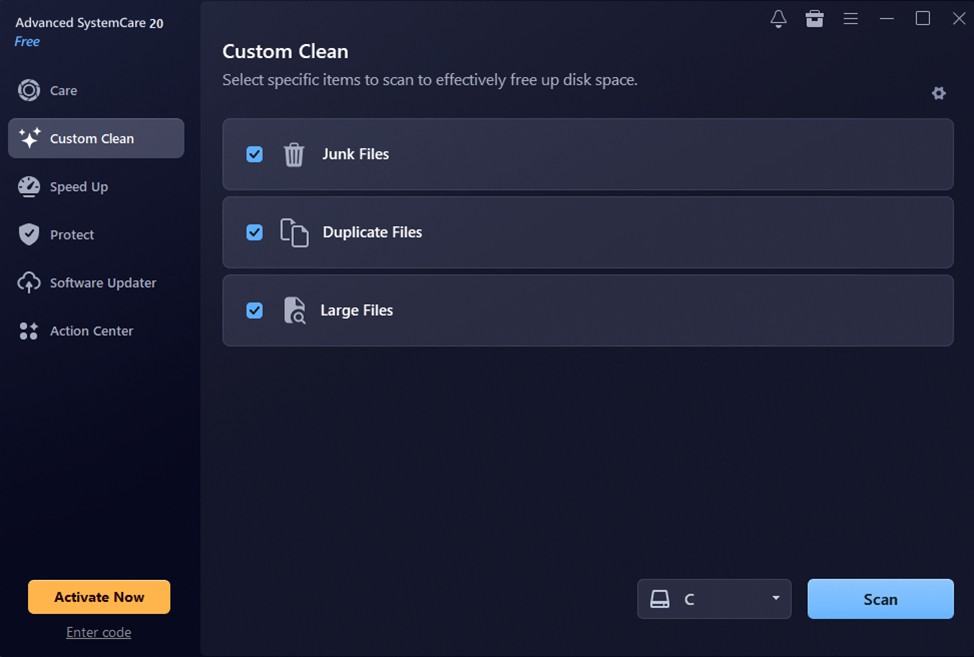Click the Large Files magnifier document icon
The image size is (974, 657).
point(294,310)
